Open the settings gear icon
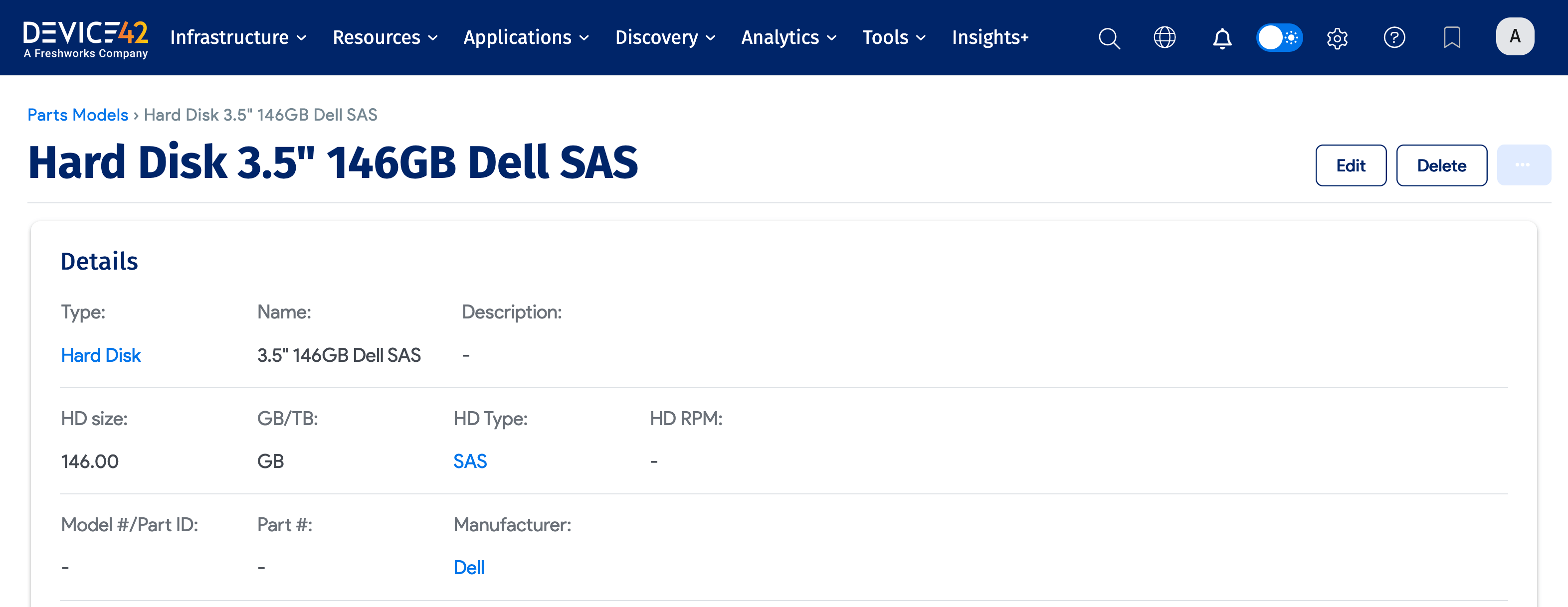Screen dimensions: 1568x607 click(x=1337, y=38)
